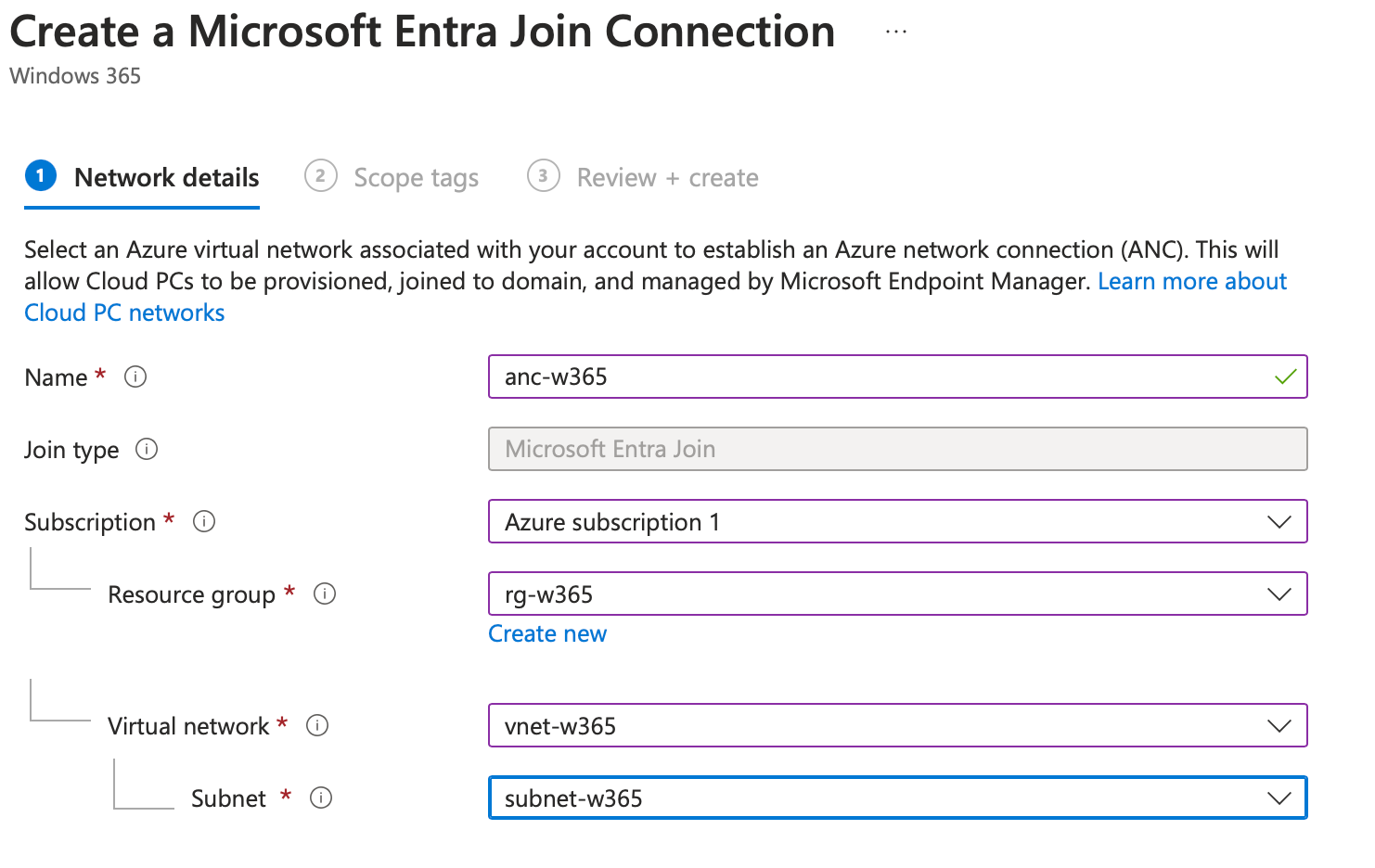Click into the anc-w365 Name field
1375x868 pixels.
[872, 377]
